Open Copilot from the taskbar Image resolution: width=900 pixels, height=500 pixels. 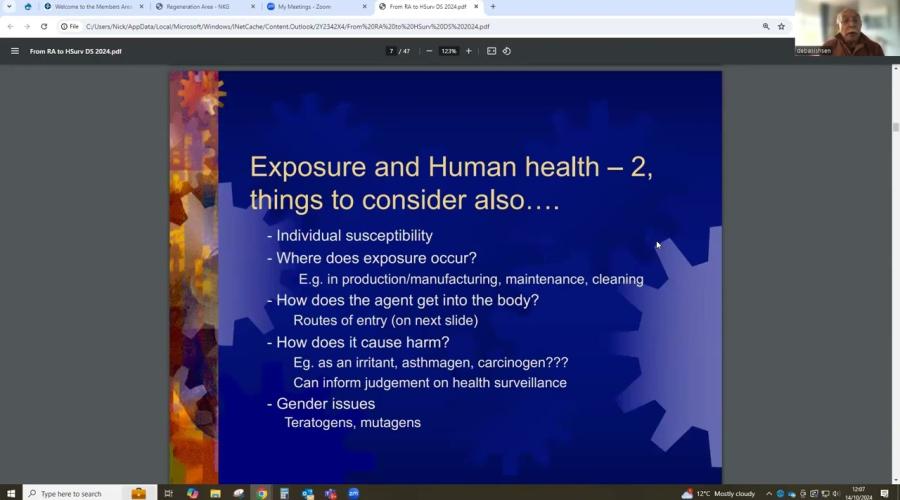click(x=192, y=493)
